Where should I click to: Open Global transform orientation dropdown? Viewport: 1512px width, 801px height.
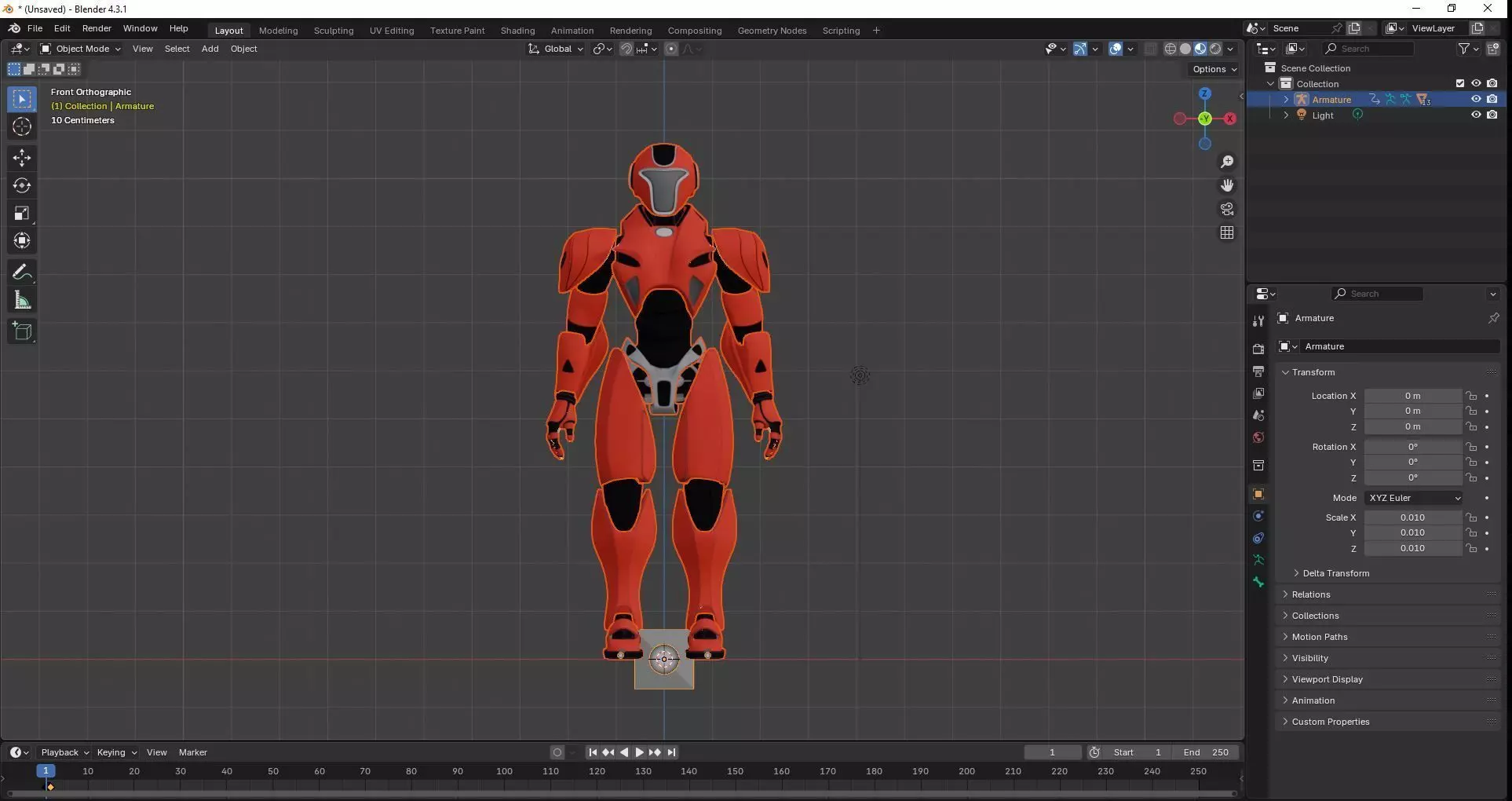[556, 49]
